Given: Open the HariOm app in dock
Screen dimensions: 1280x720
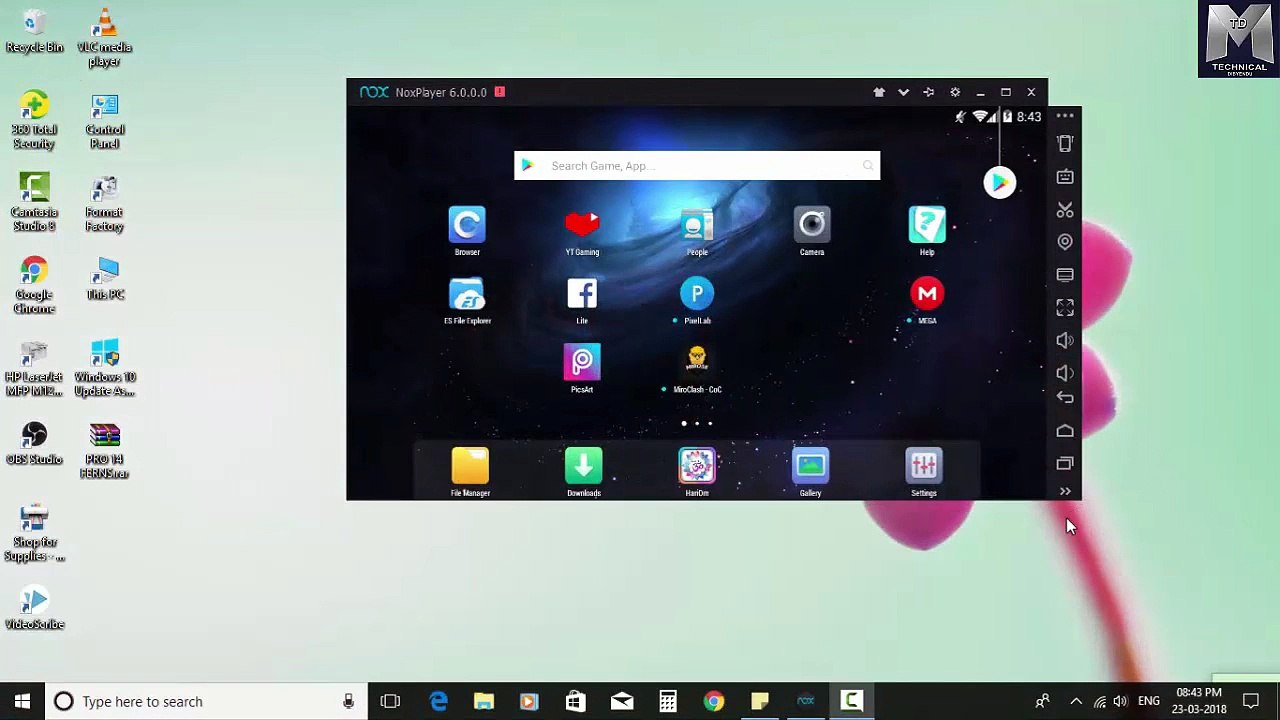Looking at the screenshot, I should click(x=697, y=466).
